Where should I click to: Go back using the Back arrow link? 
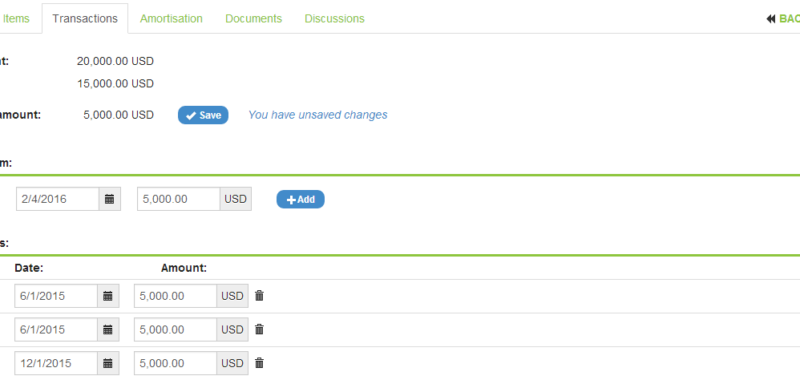tap(783, 19)
